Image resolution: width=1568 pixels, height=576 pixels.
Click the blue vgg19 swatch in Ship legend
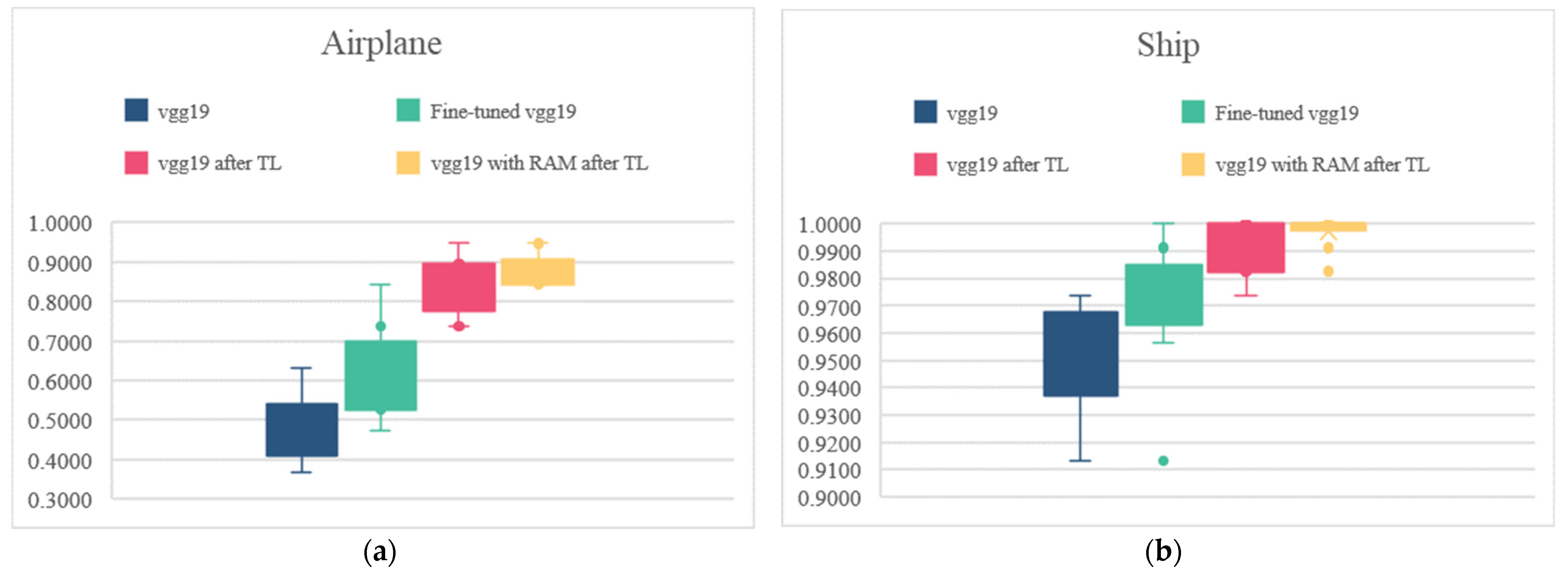(925, 112)
